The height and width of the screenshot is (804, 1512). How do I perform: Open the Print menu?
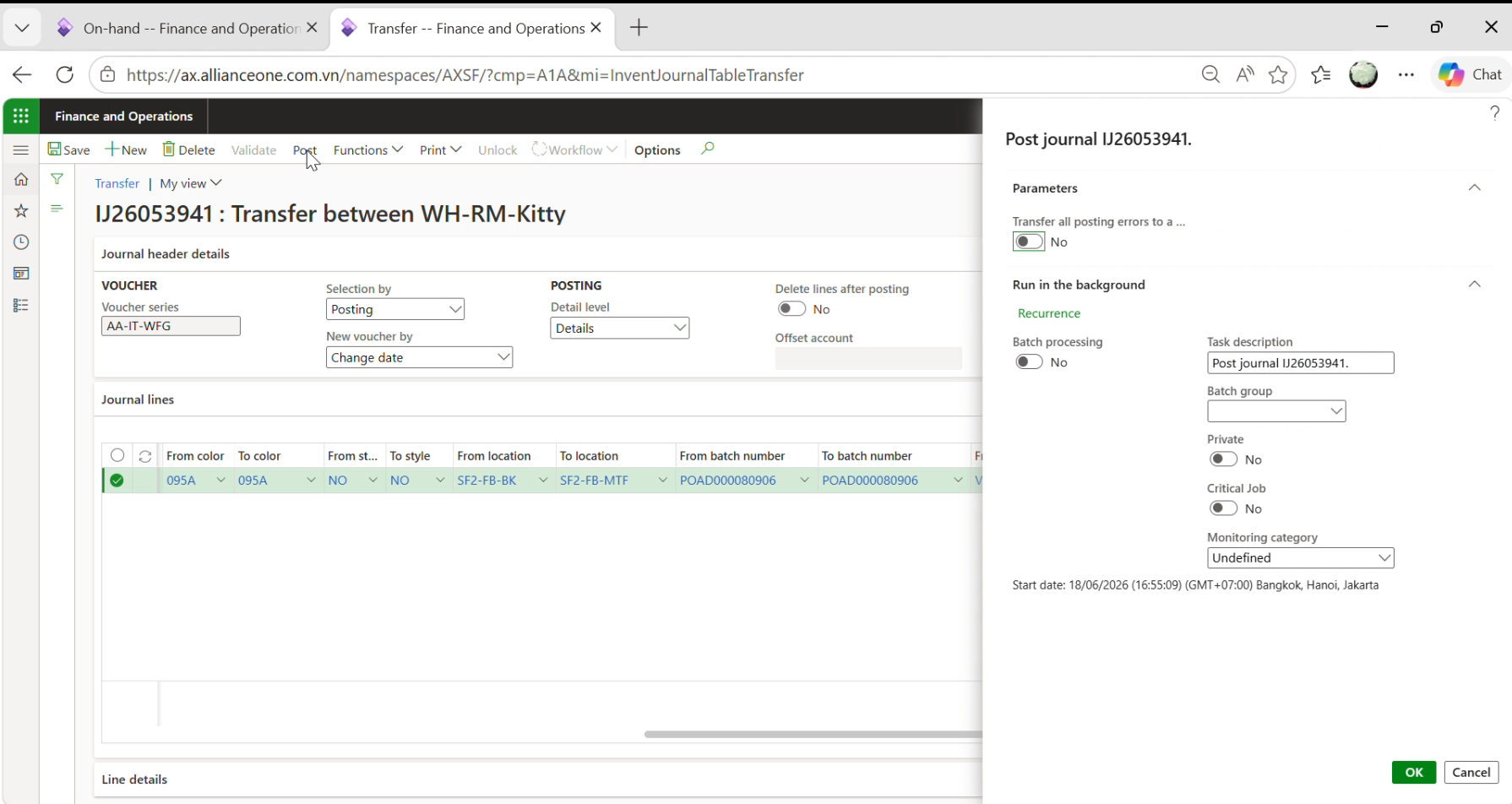tap(440, 149)
